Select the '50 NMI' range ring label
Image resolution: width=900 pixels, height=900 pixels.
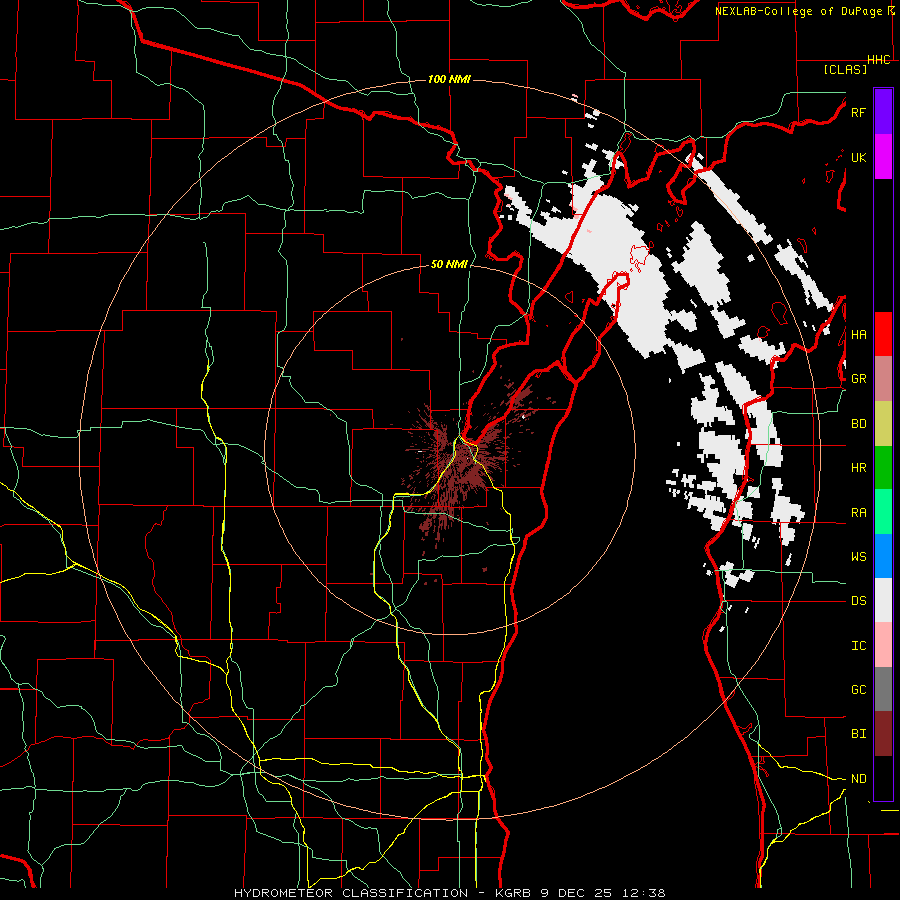449,264
